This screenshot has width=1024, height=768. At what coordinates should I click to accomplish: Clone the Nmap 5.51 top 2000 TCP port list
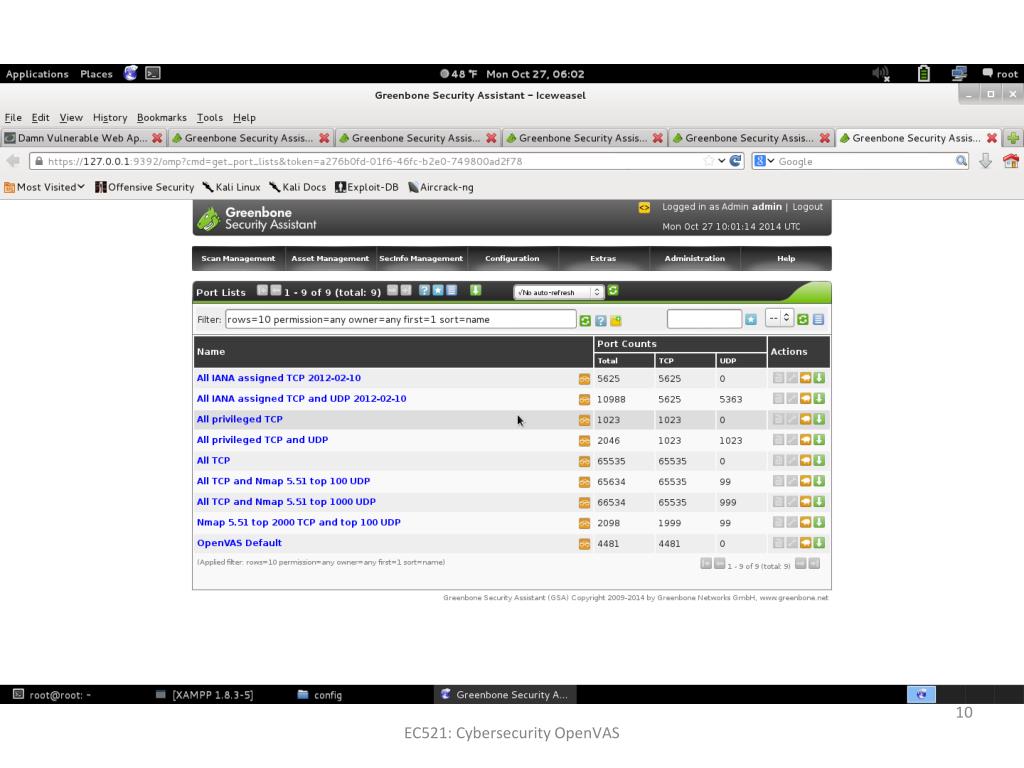[x=805, y=522]
